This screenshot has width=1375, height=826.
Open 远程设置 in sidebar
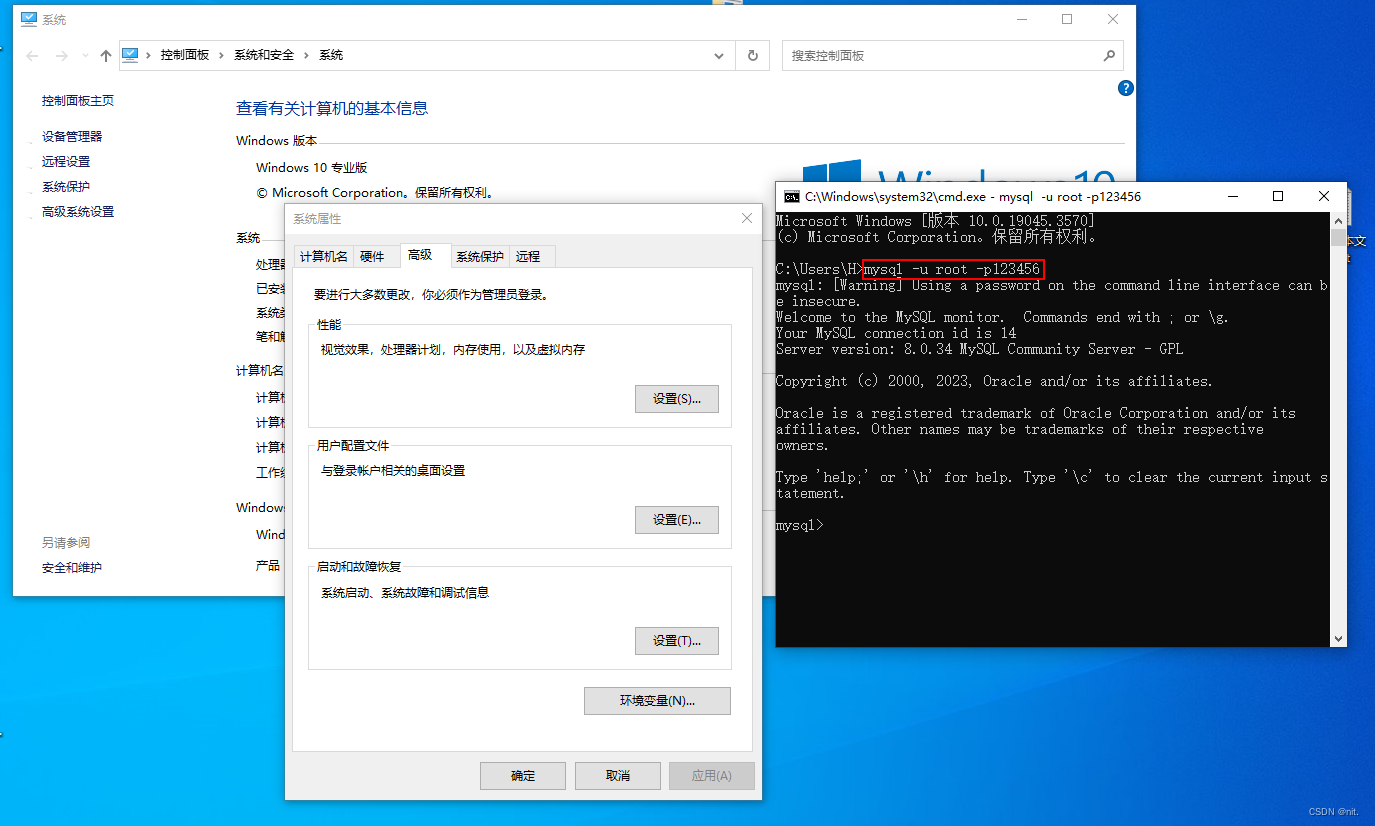(x=66, y=162)
